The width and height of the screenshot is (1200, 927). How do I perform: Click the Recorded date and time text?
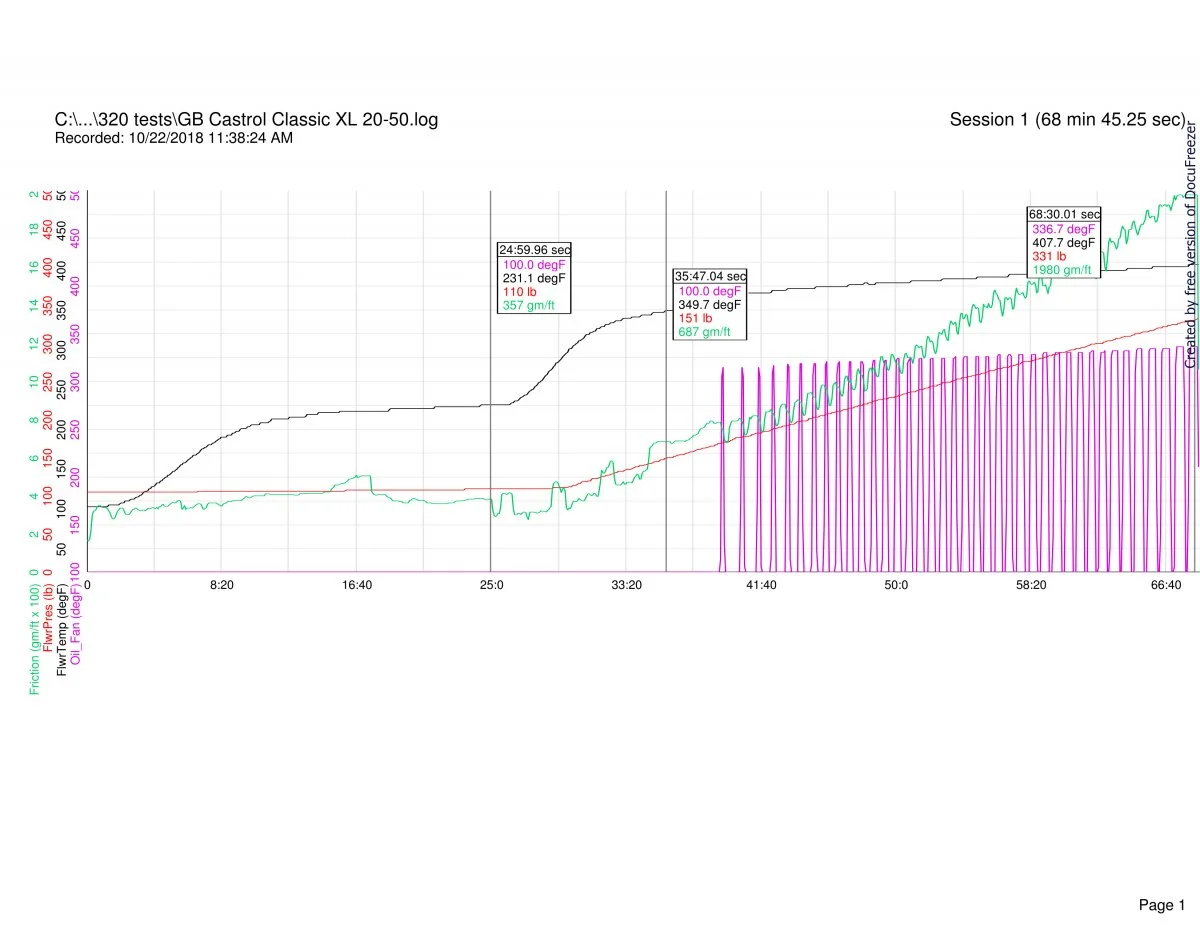tap(174, 138)
